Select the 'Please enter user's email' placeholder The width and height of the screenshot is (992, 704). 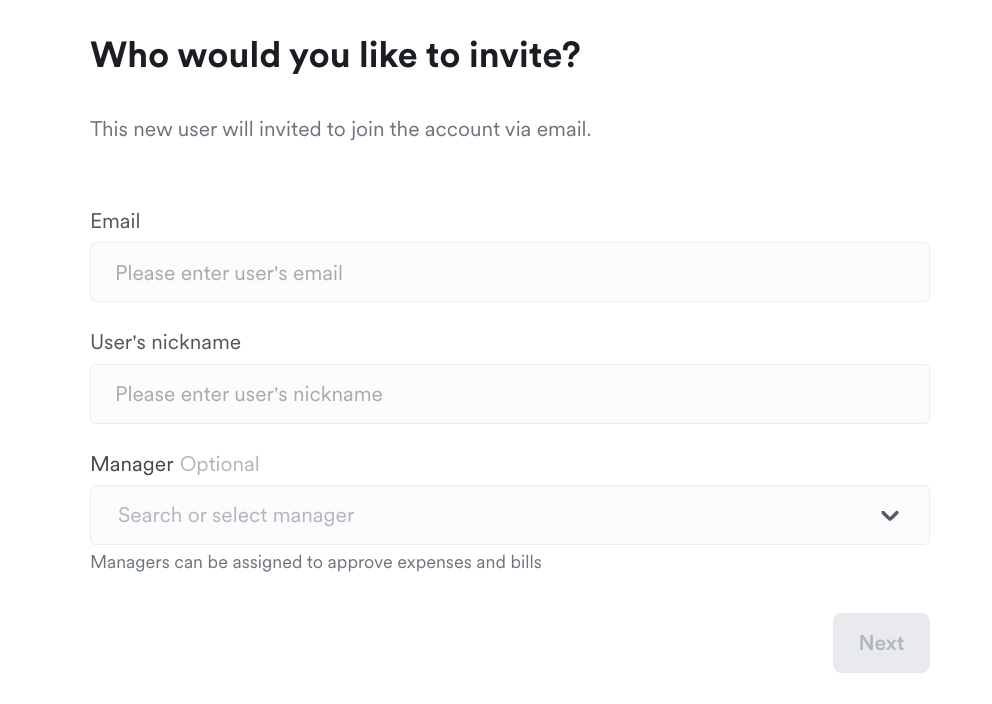point(229,273)
